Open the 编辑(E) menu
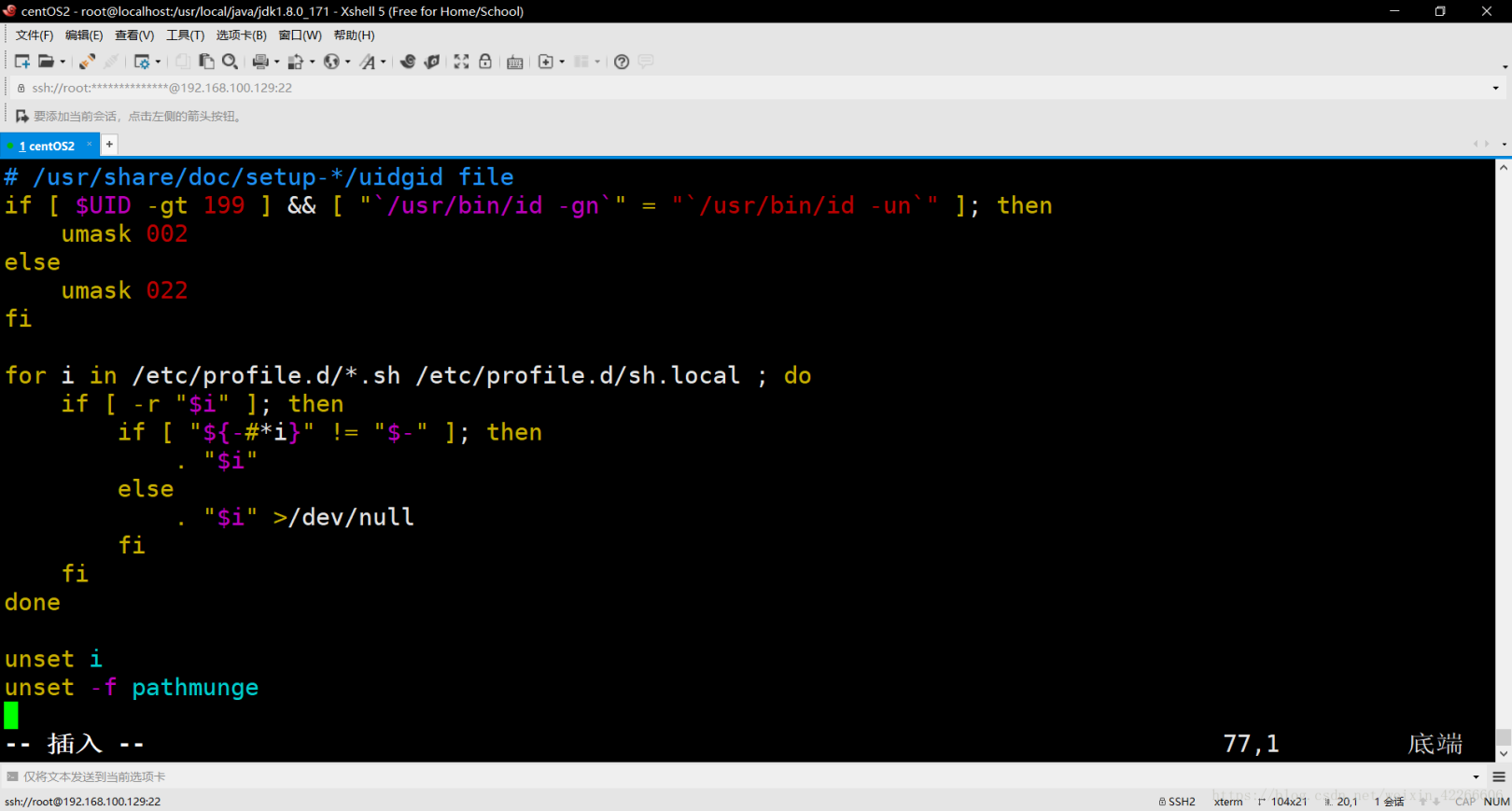 tap(84, 35)
